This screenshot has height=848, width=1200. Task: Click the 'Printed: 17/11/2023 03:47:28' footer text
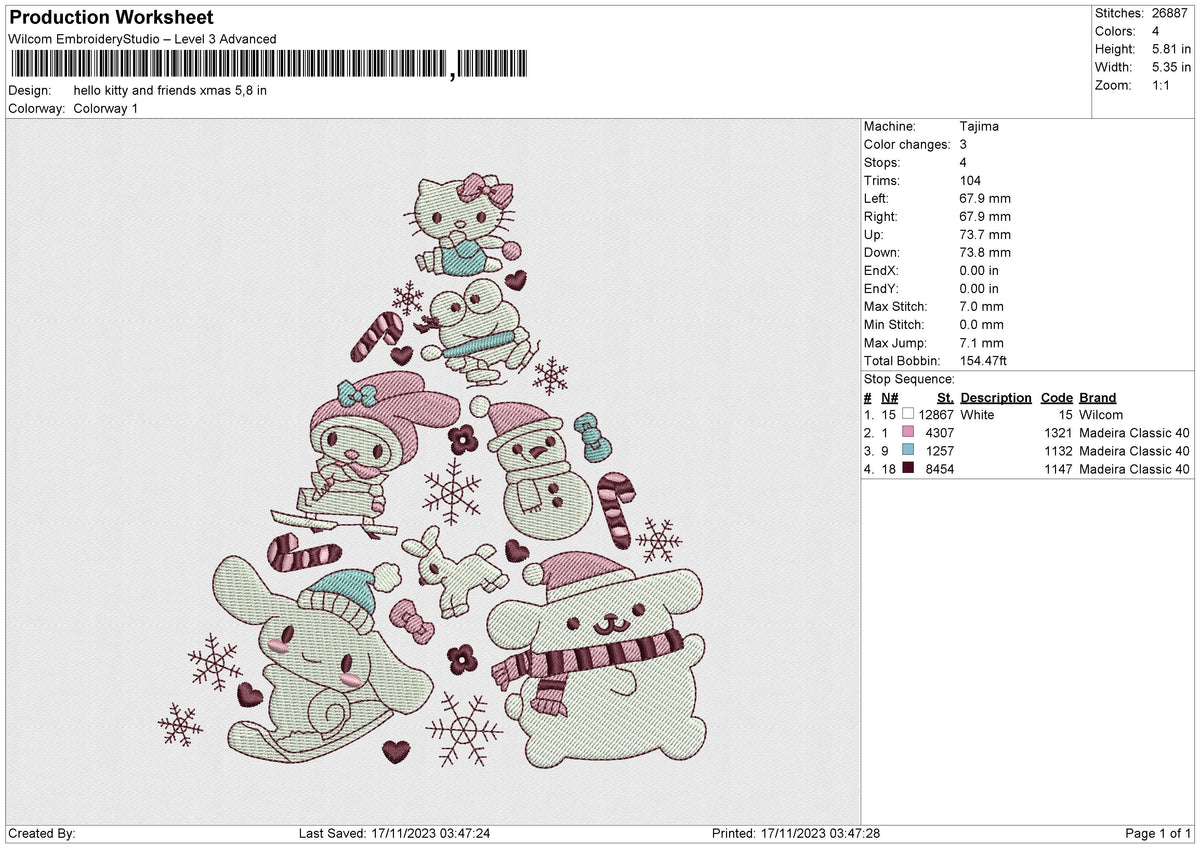[796, 833]
